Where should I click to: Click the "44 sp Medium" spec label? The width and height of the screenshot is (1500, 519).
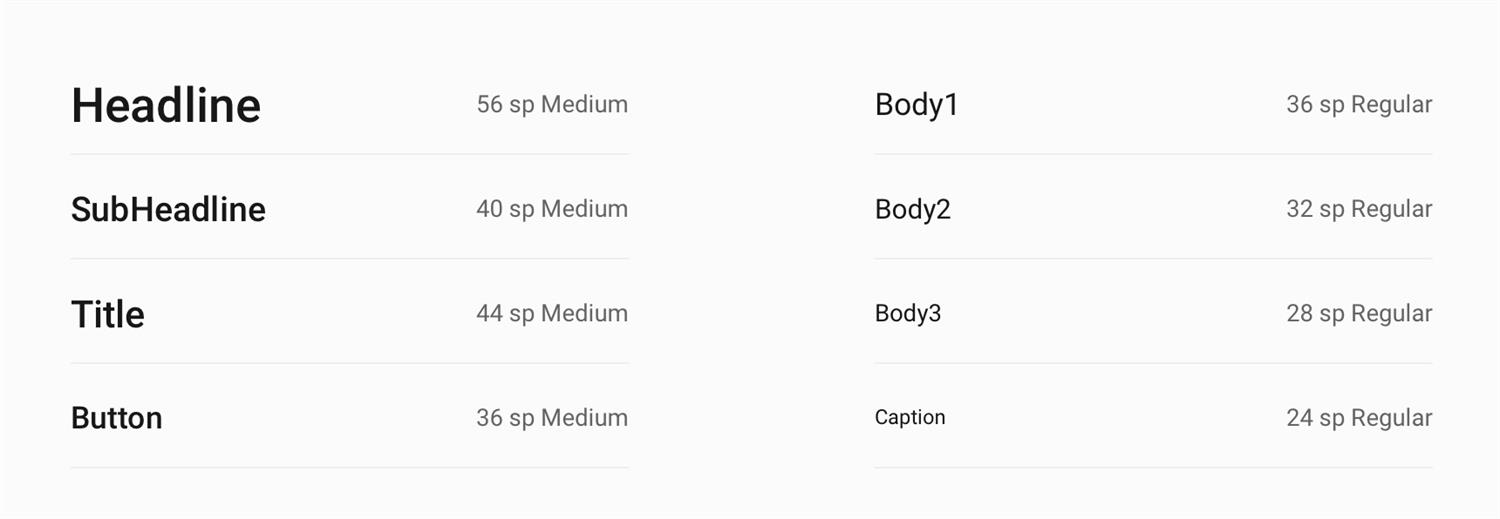[x=552, y=313]
